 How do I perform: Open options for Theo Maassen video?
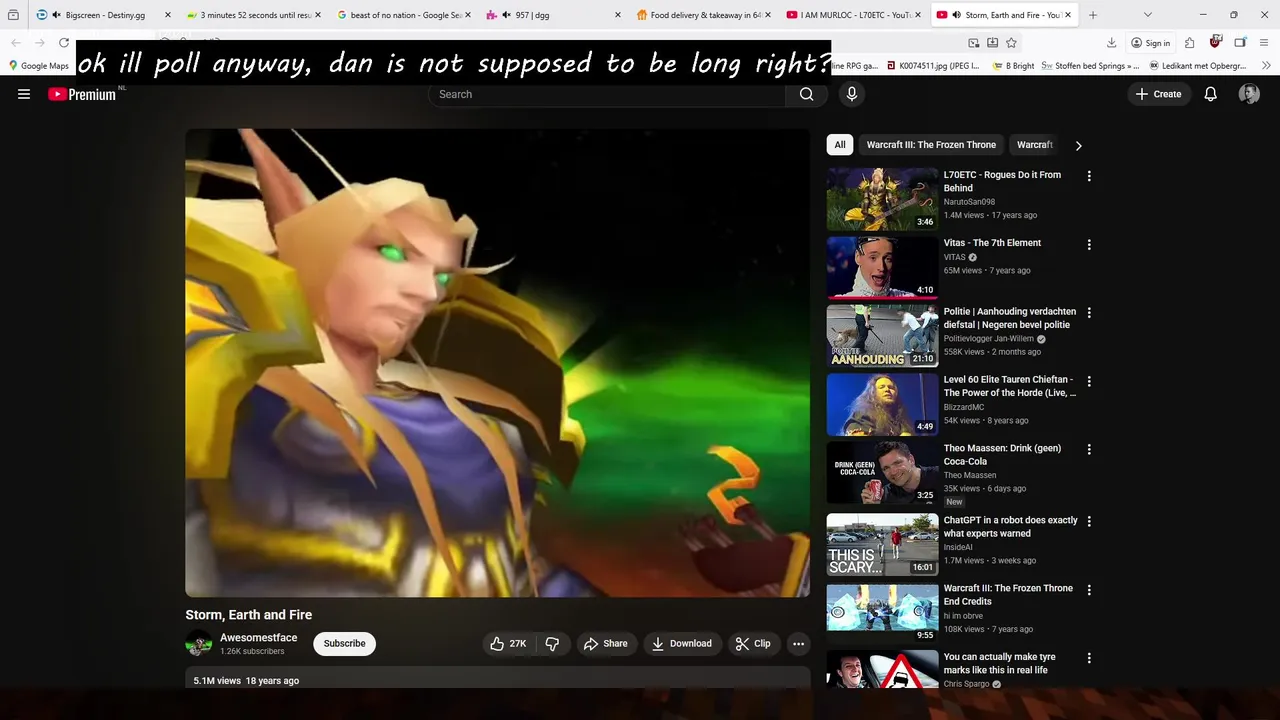click(1089, 450)
